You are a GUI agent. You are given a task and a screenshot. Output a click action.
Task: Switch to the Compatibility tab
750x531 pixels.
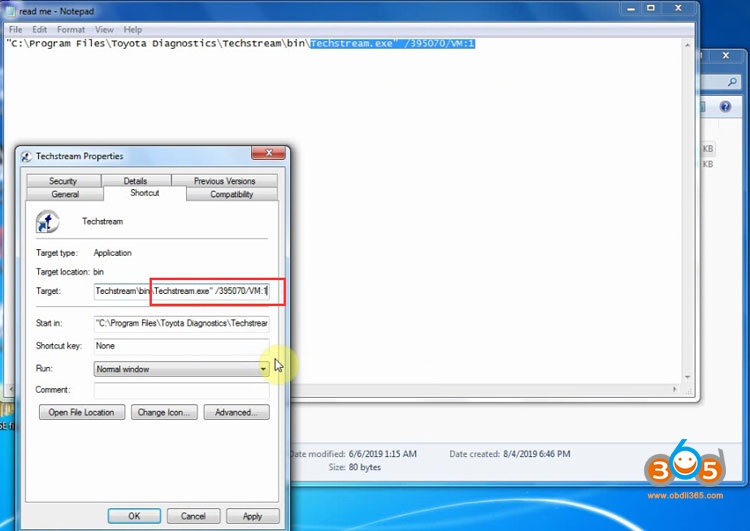click(x=232, y=194)
